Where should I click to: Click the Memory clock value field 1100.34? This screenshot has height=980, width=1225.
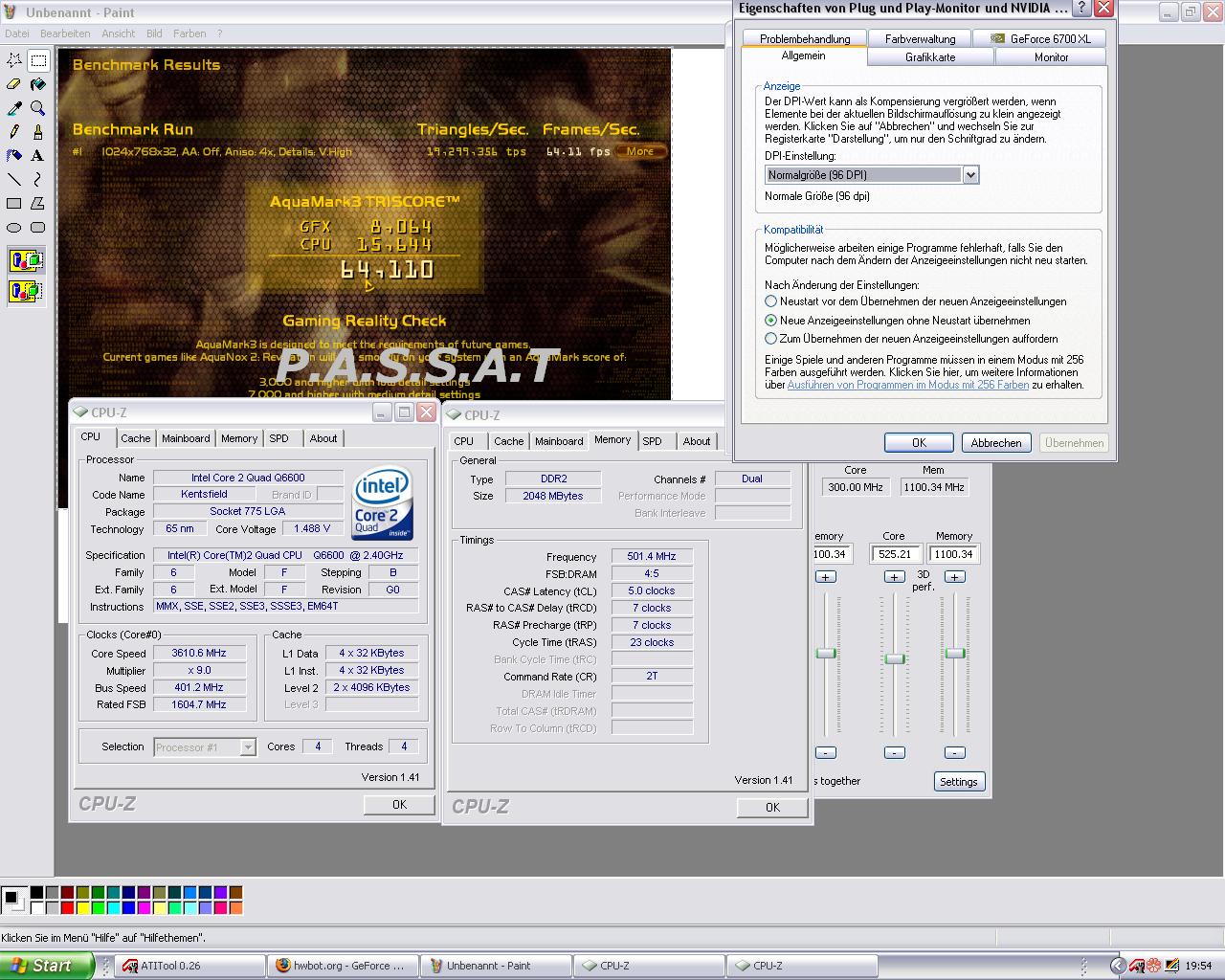pyautogui.click(x=953, y=554)
